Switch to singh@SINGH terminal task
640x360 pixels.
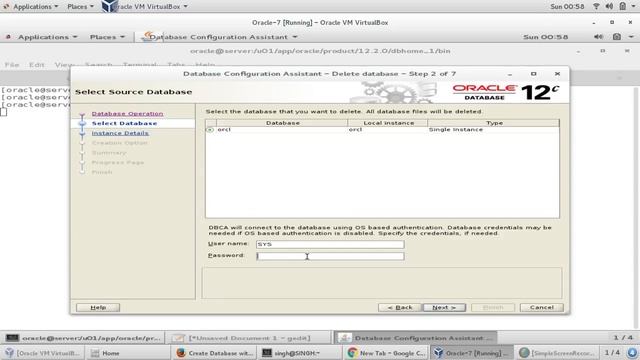300,353
